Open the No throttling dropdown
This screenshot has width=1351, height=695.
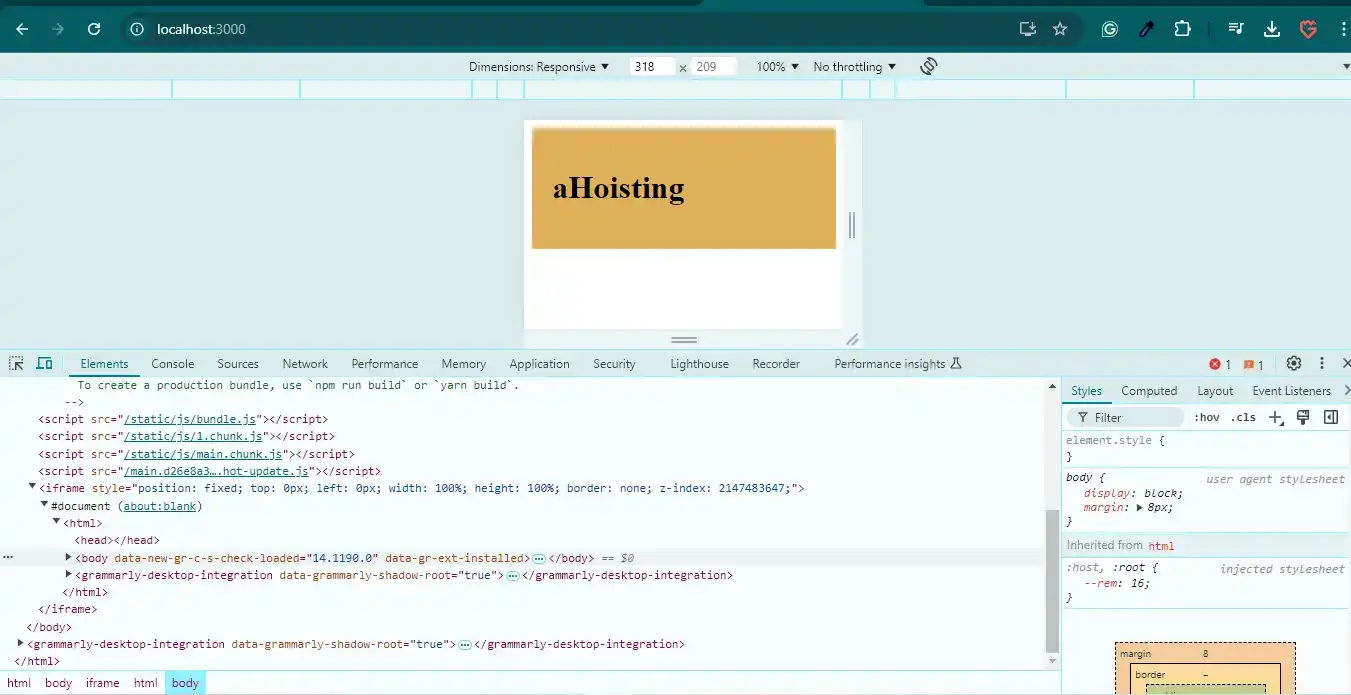pos(854,67)
